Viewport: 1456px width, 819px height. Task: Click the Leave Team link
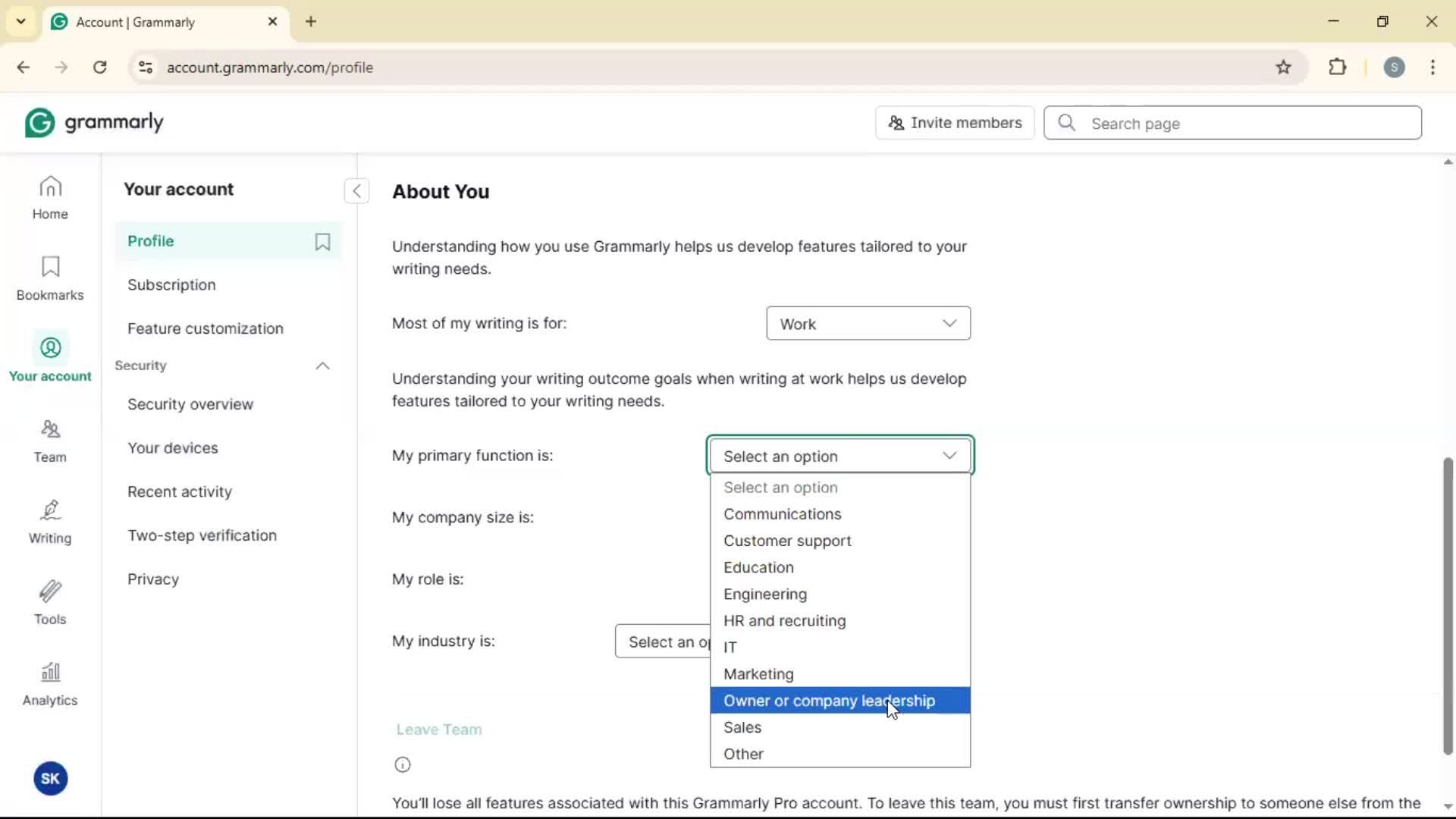439,730
